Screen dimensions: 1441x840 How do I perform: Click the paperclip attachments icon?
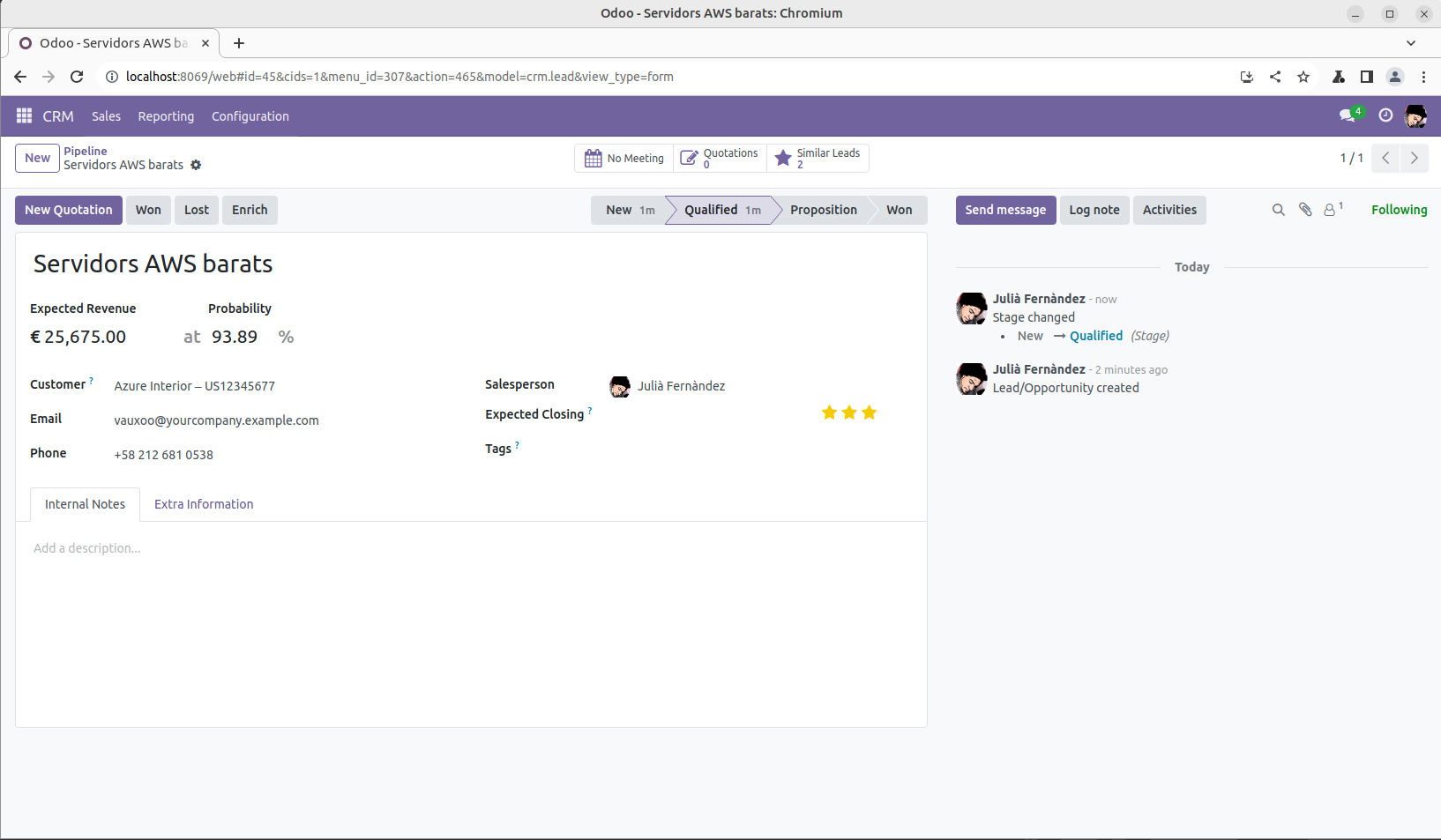pos(1305,210)
